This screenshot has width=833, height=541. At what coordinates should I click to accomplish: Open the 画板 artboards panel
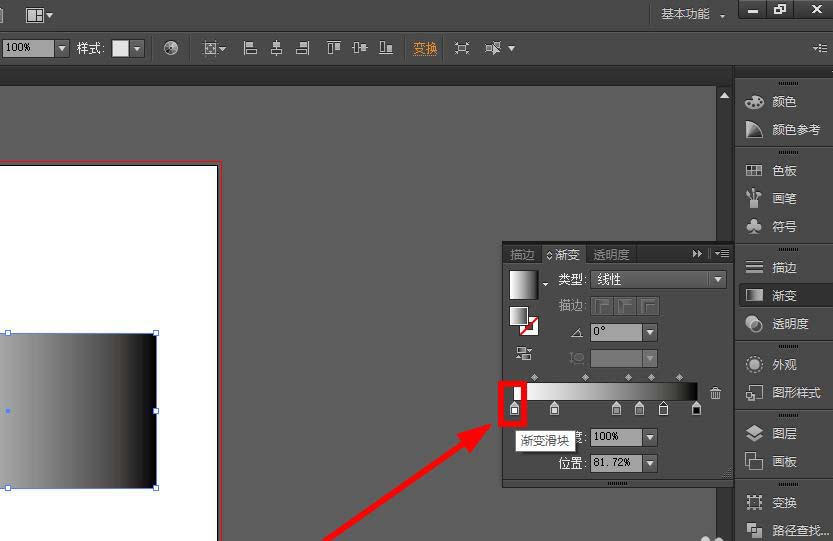tap(771, 461)
